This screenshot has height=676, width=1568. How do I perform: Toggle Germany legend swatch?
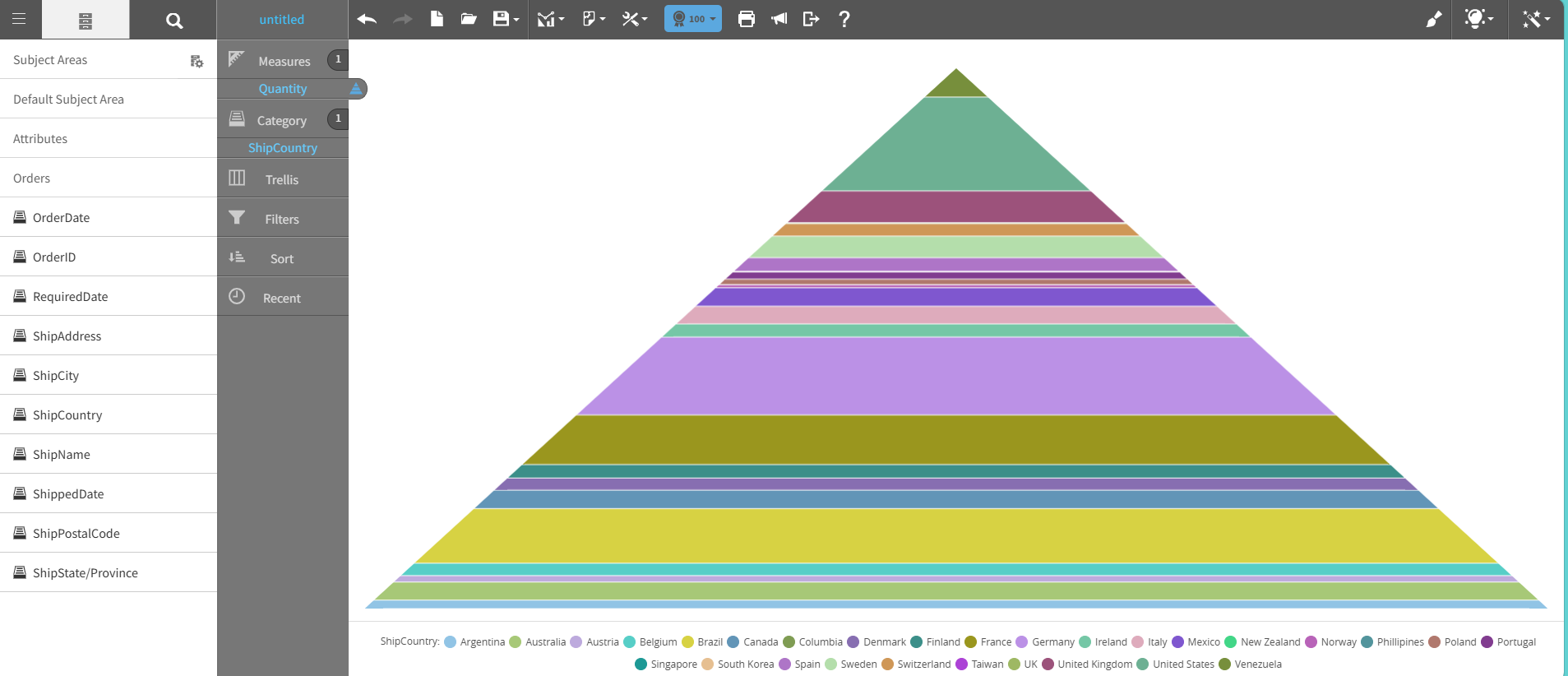(x=1022, y=642)
